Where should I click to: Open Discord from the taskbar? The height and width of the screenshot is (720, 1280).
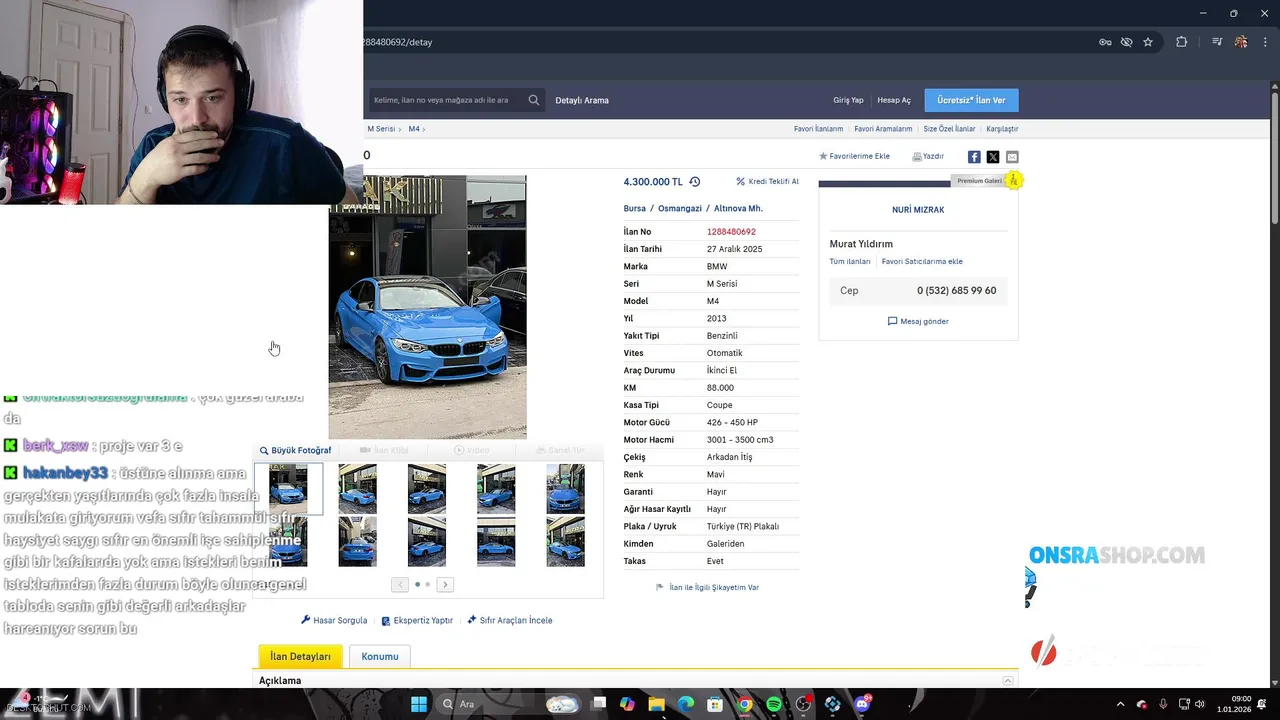coord(862,704)
